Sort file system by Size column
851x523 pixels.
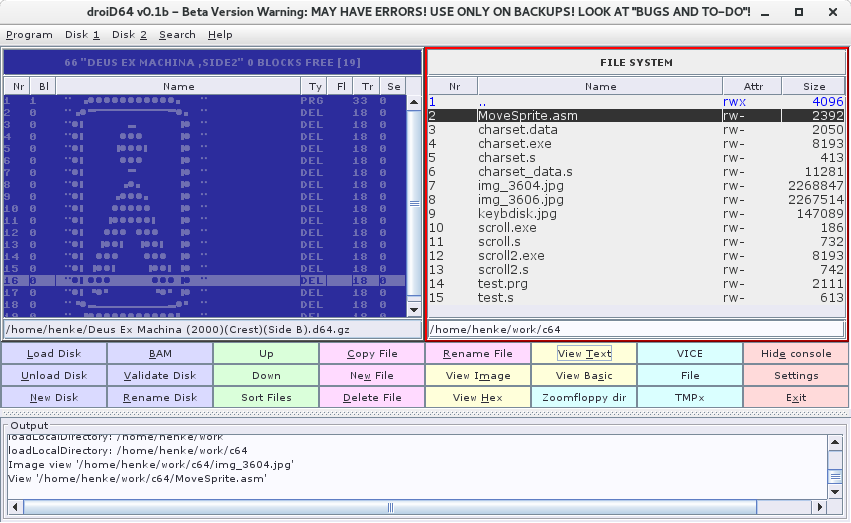coord(813,86)
